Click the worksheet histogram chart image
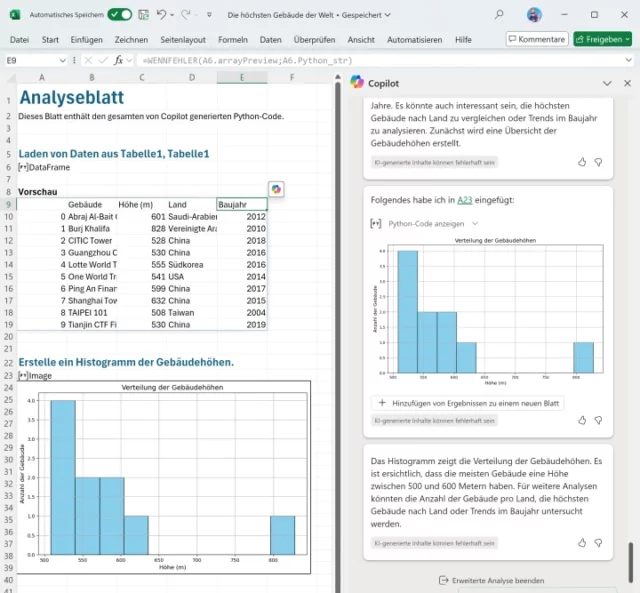This screenshot has width=640, height=593. point(164,477)
